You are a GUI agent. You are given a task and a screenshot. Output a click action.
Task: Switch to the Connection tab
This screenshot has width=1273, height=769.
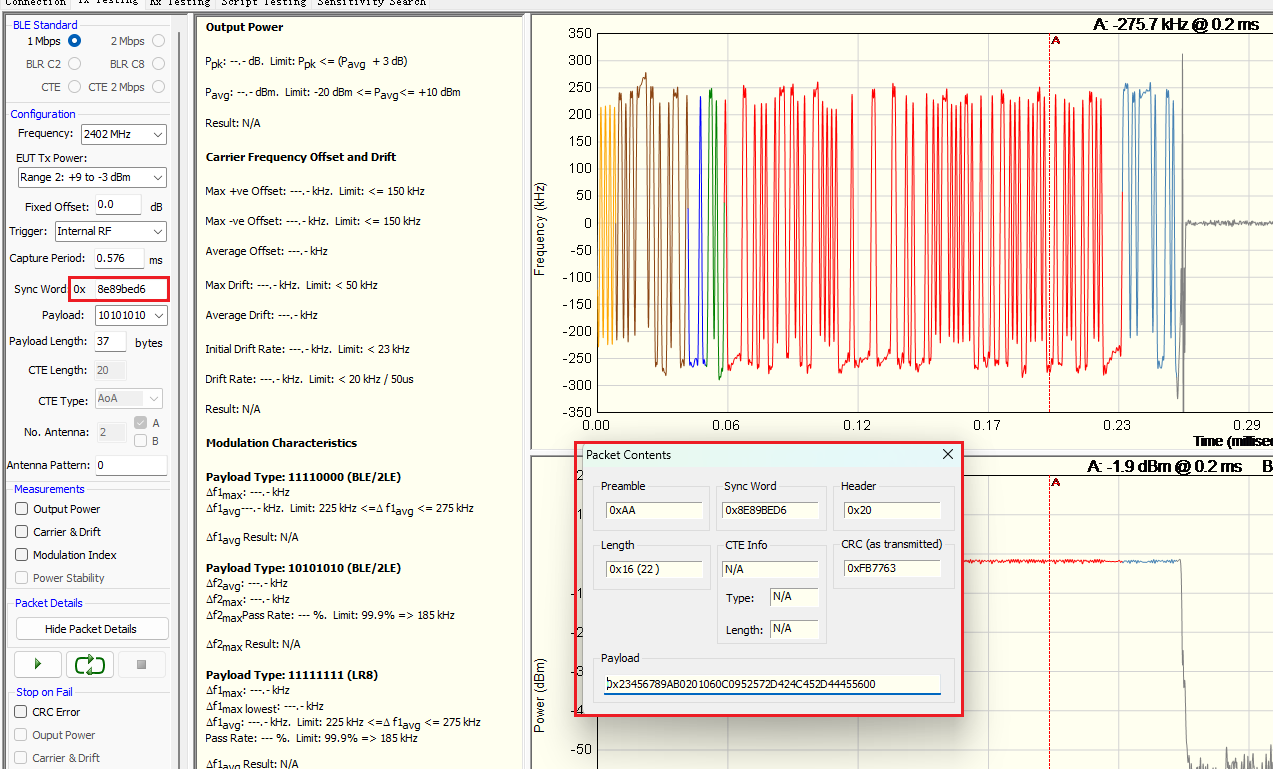click(36, 3)
